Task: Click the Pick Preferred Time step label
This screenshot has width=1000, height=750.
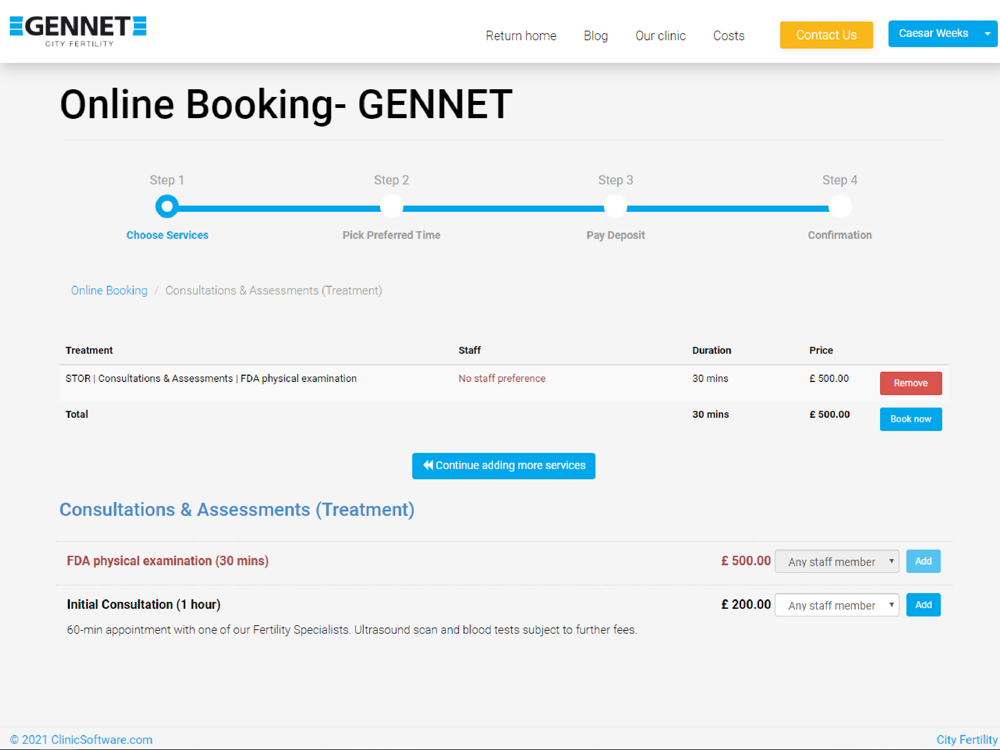Action: click(x=392, y=235)
